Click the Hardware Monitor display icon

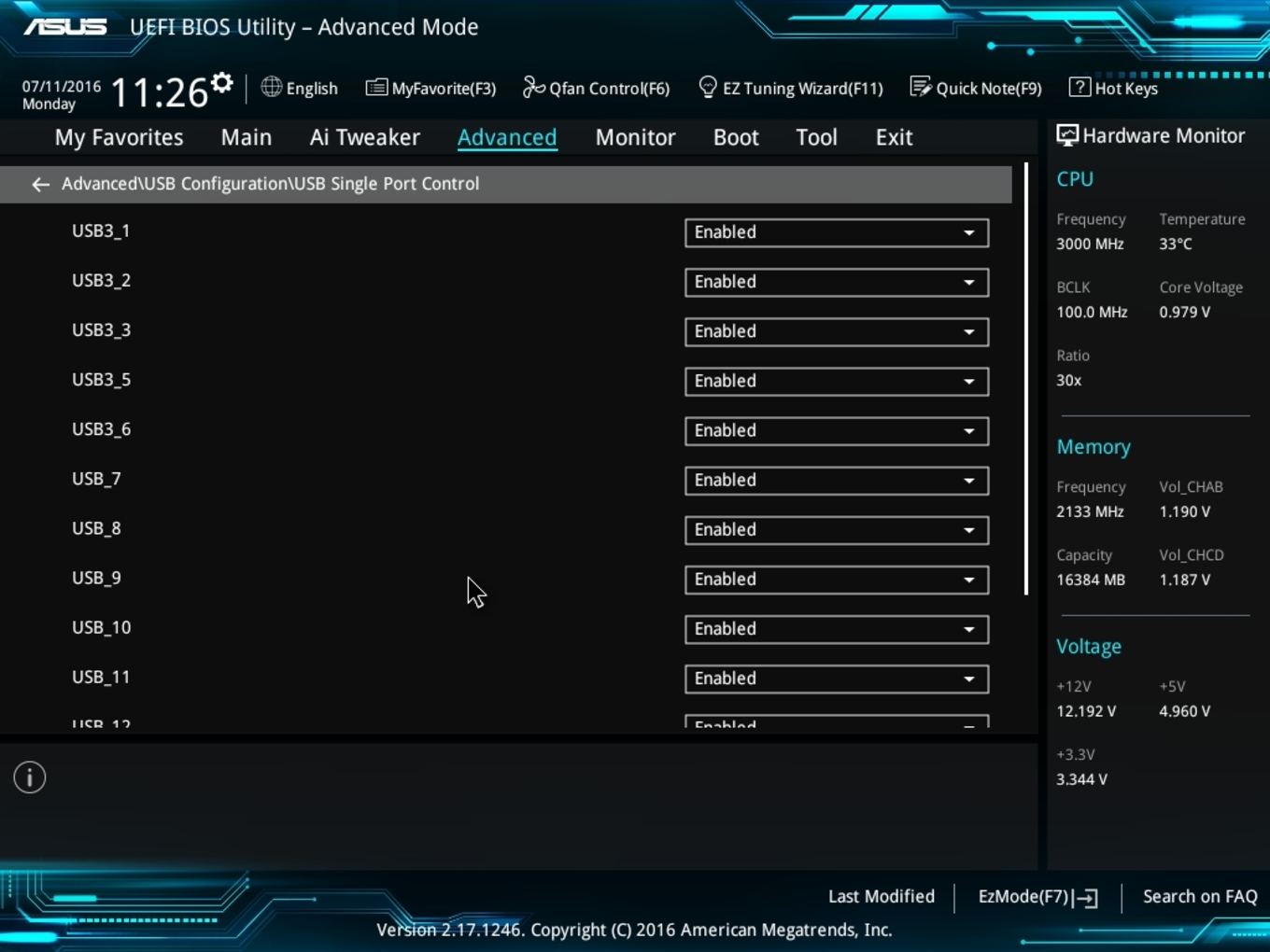tap(1067, 135)
